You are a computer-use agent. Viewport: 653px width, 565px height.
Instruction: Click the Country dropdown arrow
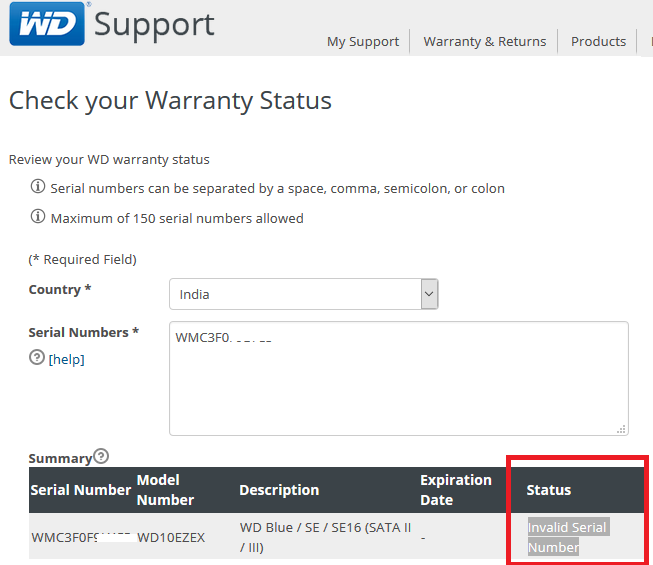429,294
